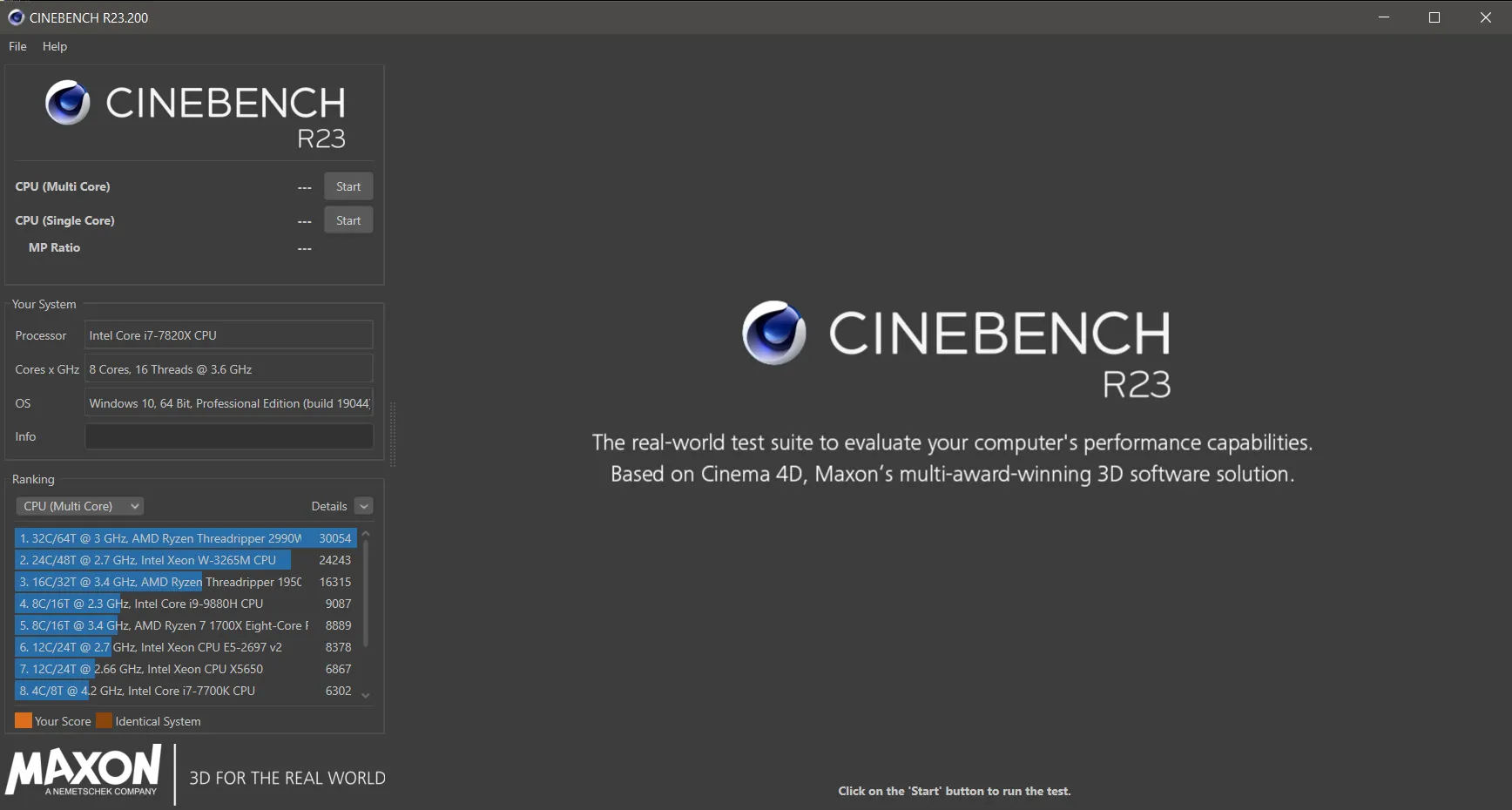Select the AMD Ryzen 7 1700X ranking row
This screenshot has width=1512, height=810.
tap(186, 625)
